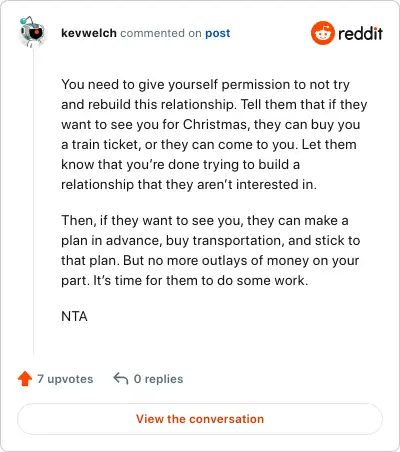This screenshot has height=452, width=400.
Task: Open the kevwelch username profile
Action: [89, 33]
